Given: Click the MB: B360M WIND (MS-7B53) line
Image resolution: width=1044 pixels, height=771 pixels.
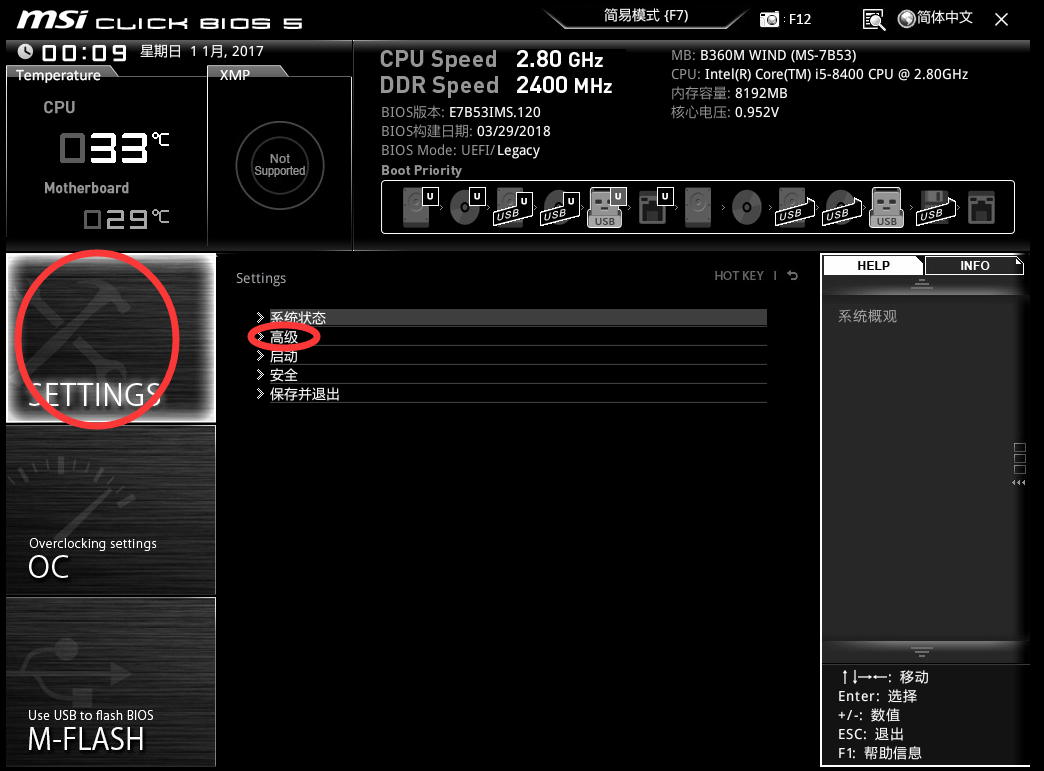Looking at the screenshot, I should click(764, 55).
